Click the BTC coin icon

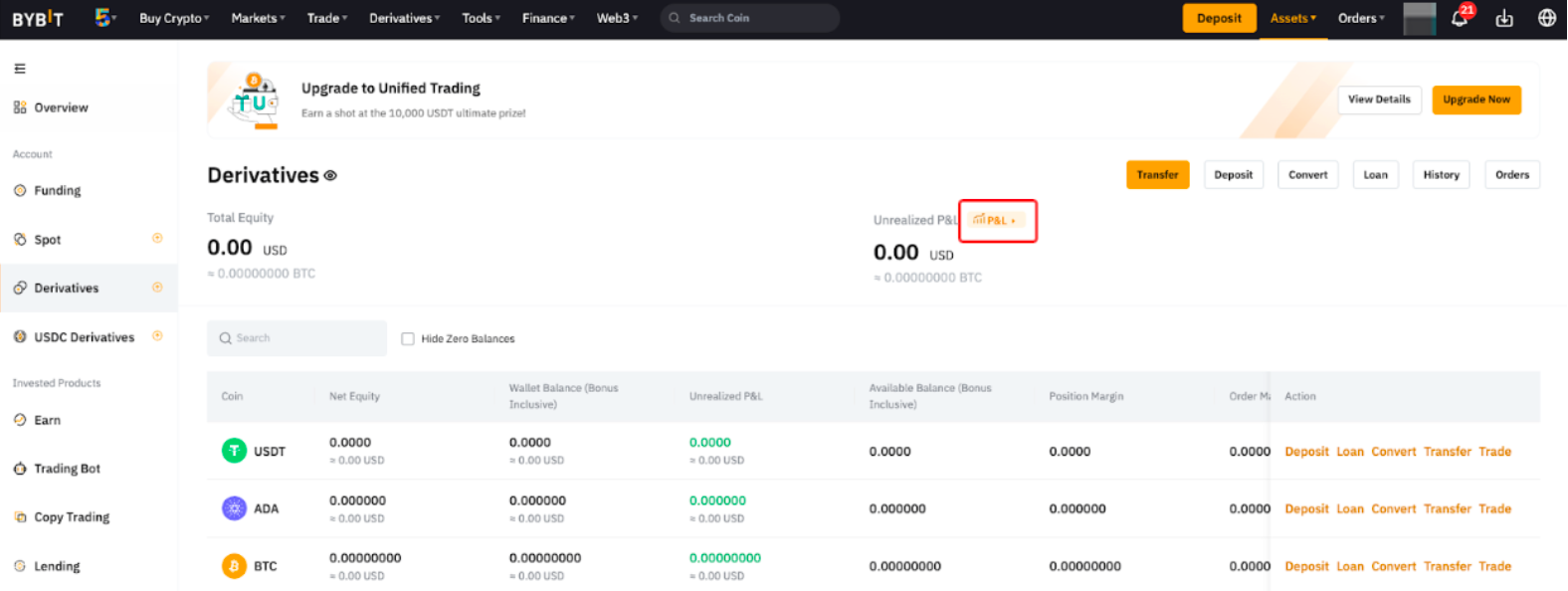[234, 566]
